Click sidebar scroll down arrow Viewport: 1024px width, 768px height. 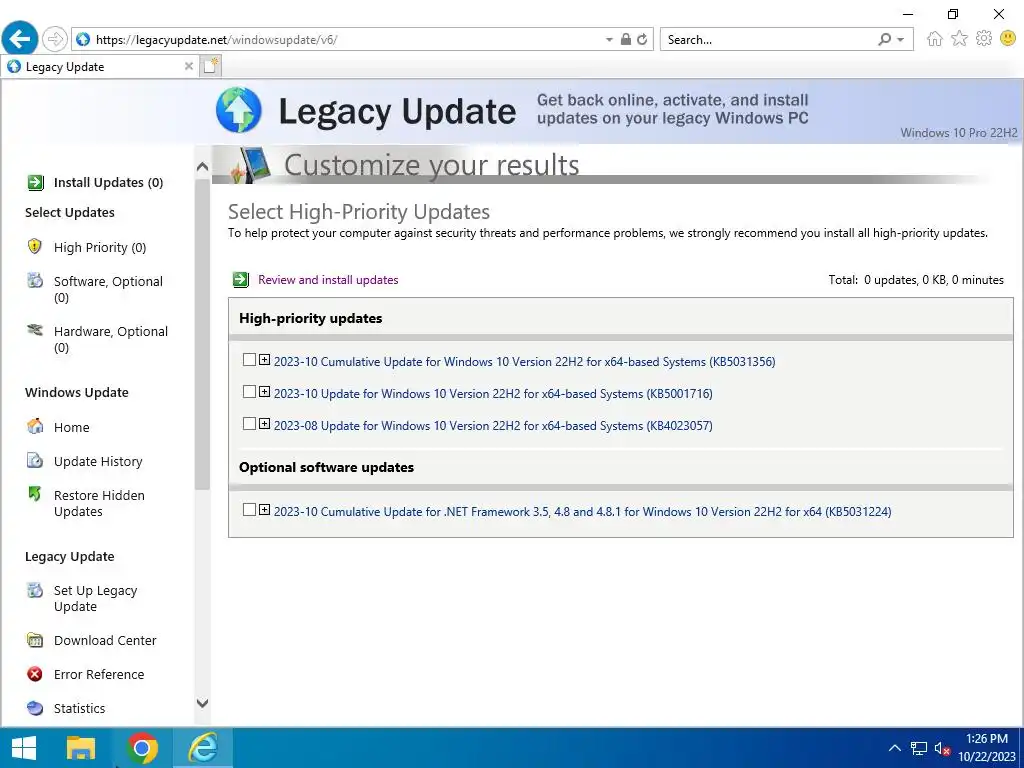coord(202,703)
